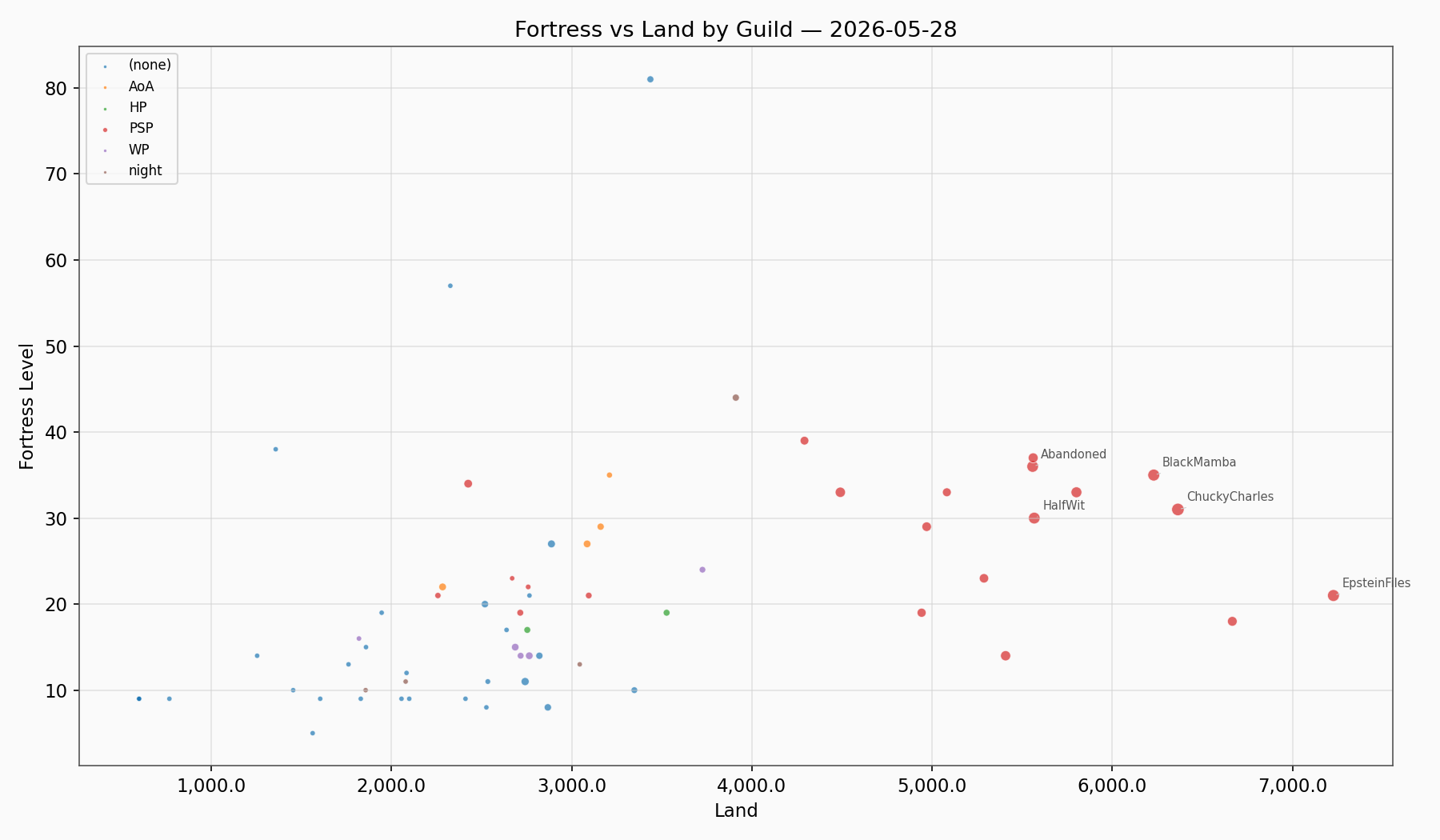This screenshot has width=1440, height=840.
Task: Click the brown point at fortress level 44
Action: coord(736,398)
